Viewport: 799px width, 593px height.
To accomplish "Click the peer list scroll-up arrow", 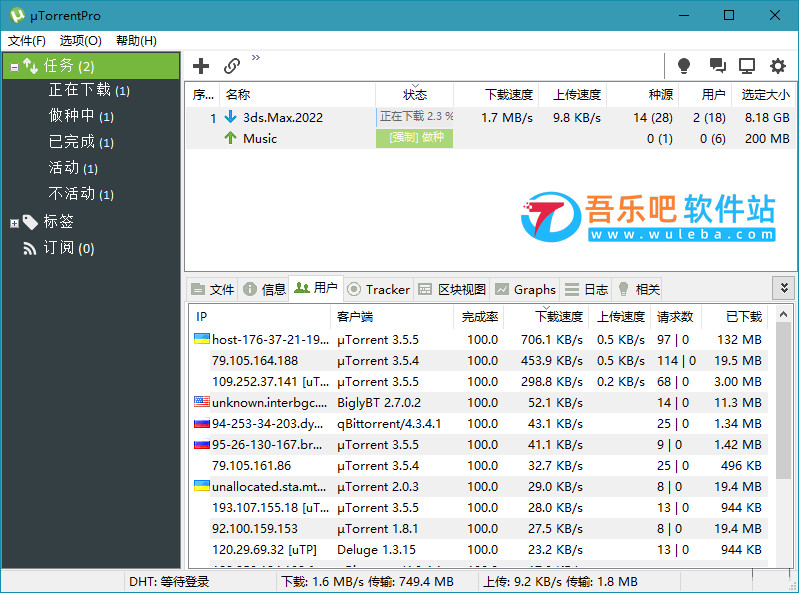I will point(784,314).
